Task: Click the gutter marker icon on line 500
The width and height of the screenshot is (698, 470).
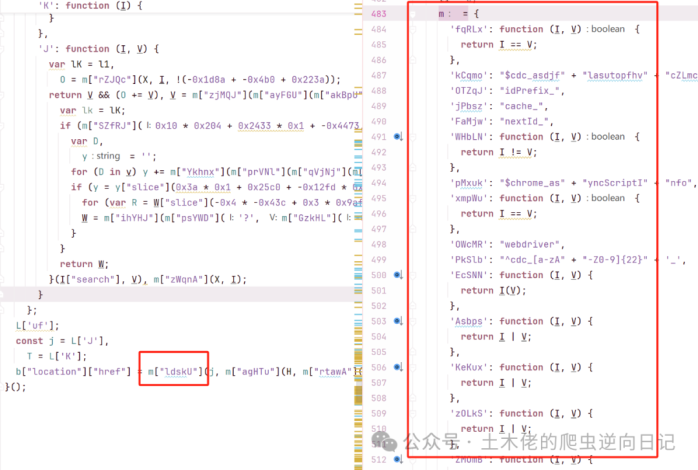Action: pos(398,275)
